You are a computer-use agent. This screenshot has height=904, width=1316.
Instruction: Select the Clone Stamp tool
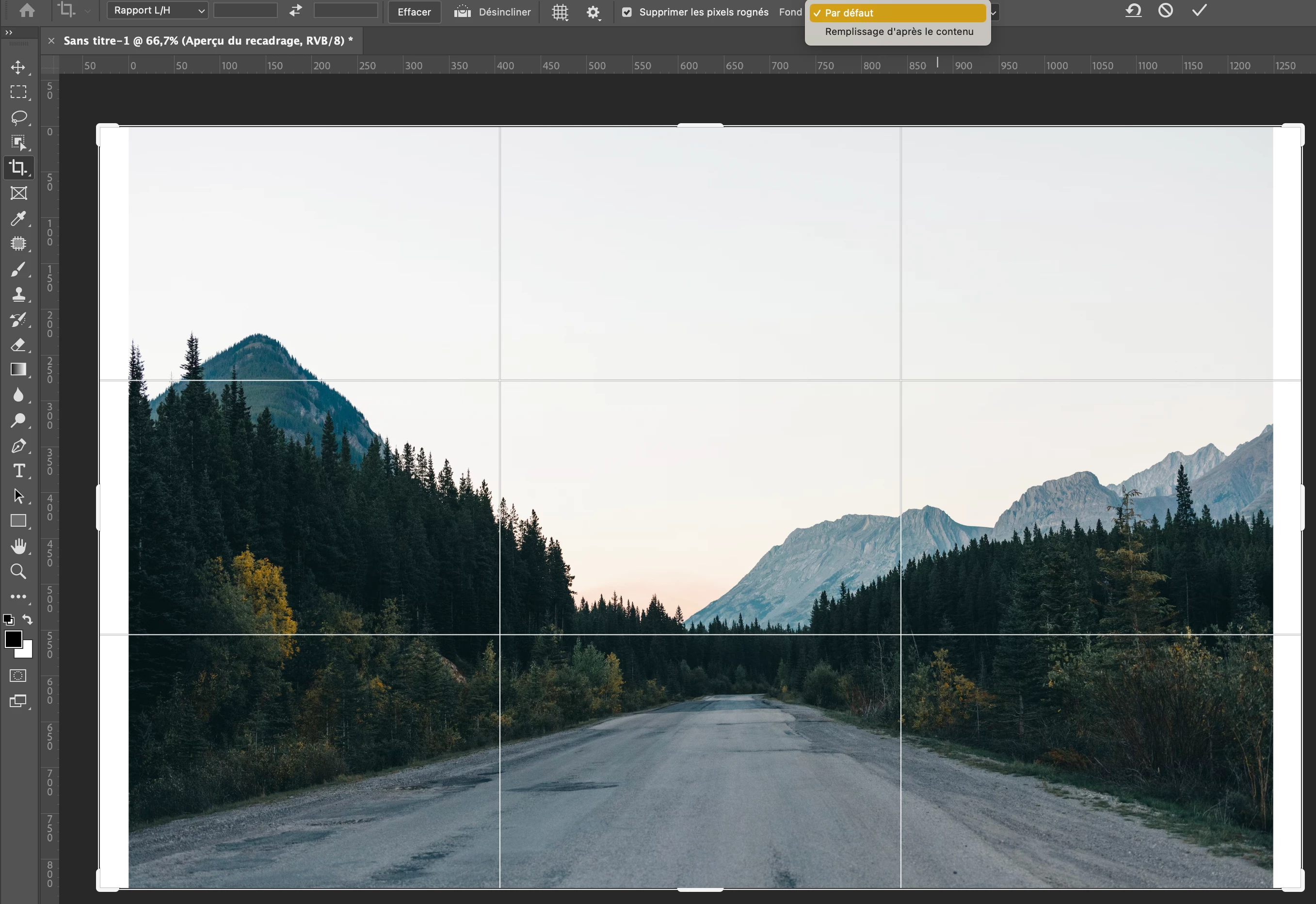pyautogui.click(x=18, y=294)
